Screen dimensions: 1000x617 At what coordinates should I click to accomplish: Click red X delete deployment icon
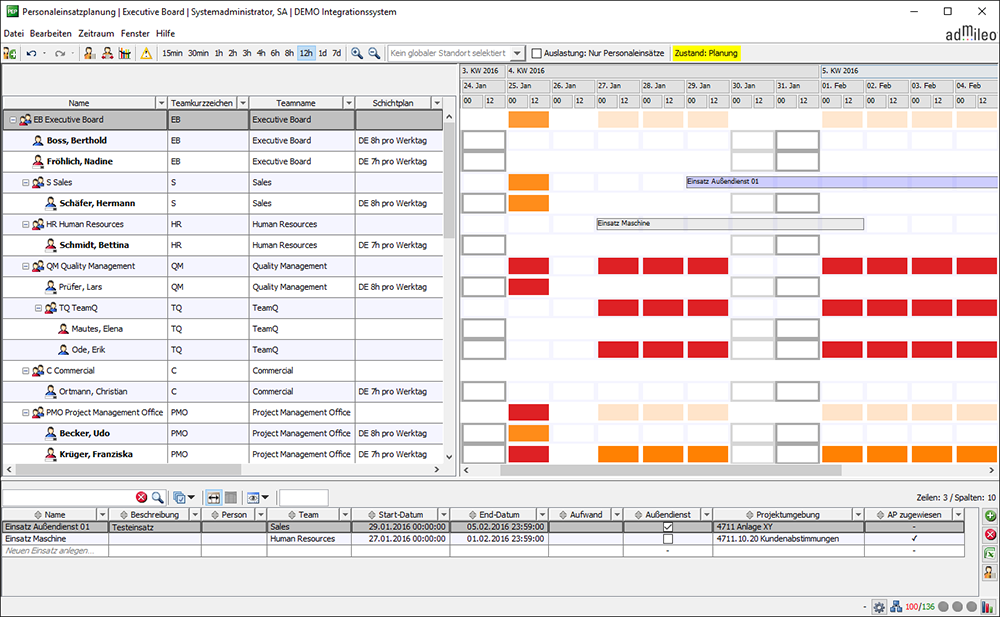tap(990, 534)
